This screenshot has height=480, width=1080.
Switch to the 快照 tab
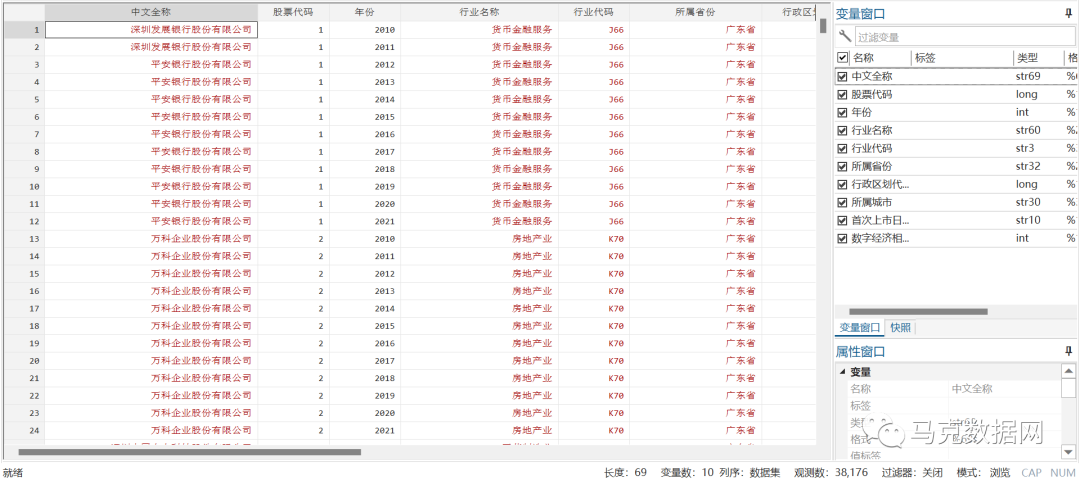[900, 328]
